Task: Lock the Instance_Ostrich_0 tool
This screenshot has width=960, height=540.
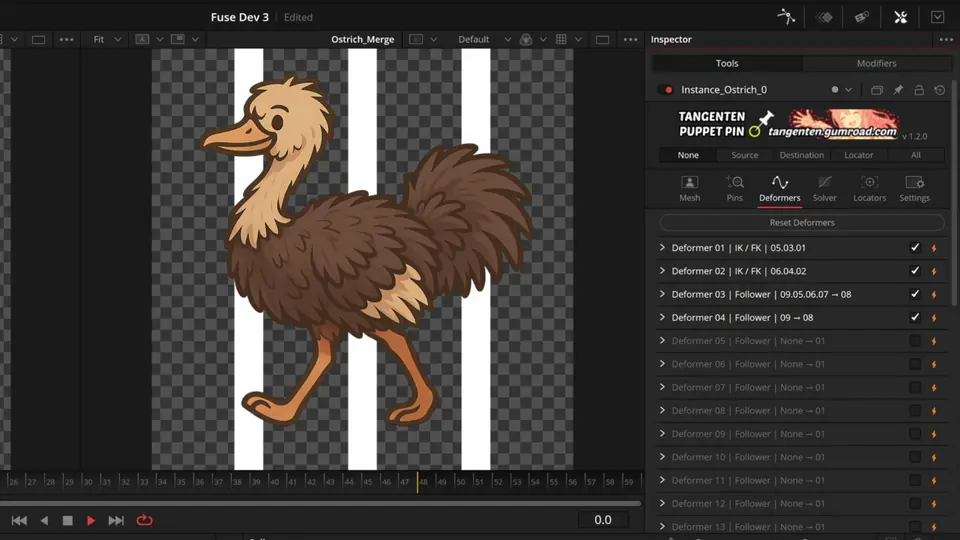Action: tap(919, 90)
